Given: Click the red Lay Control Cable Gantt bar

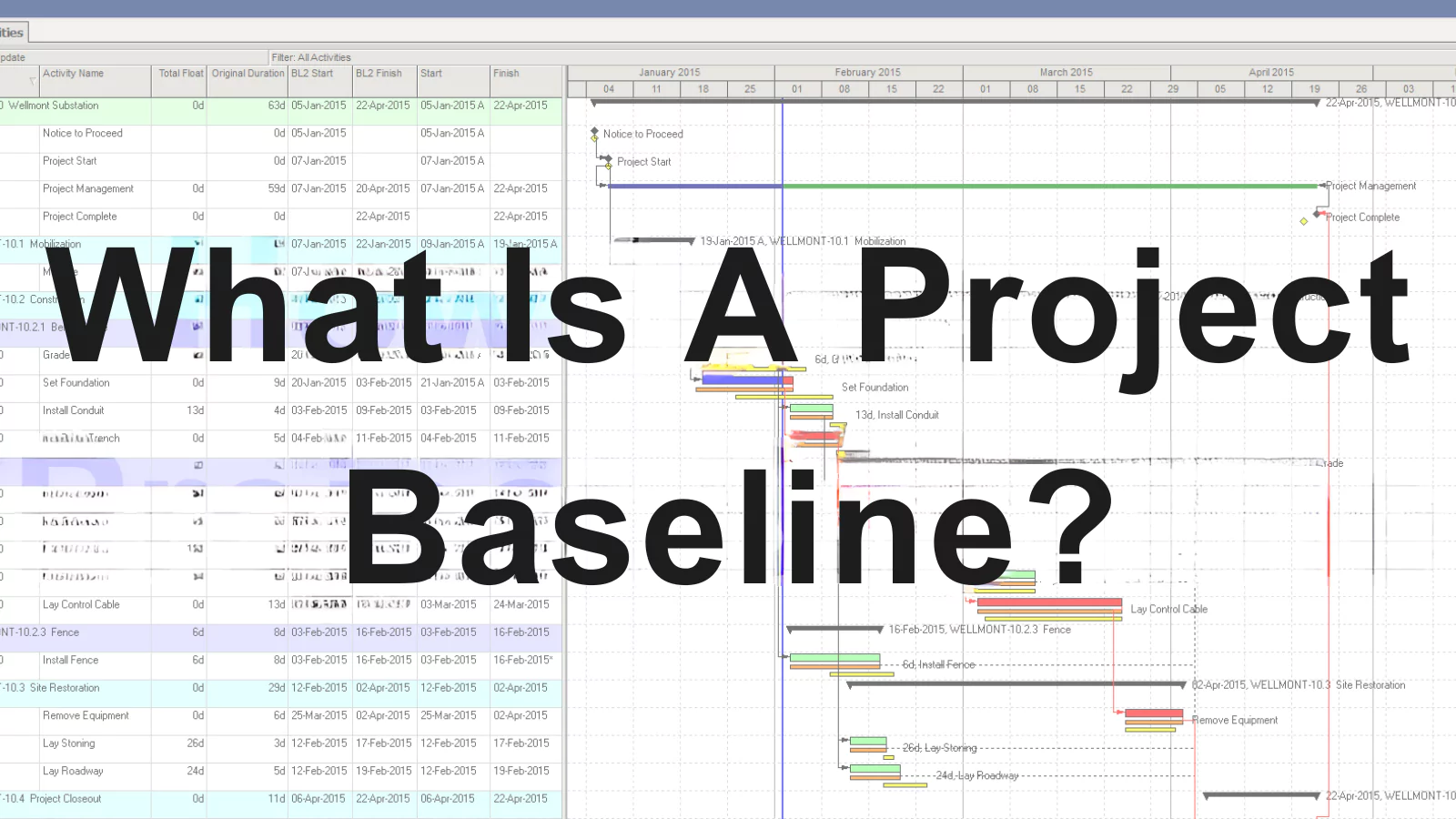Looking at the screenshot, I should click(x=1049, y=602).
